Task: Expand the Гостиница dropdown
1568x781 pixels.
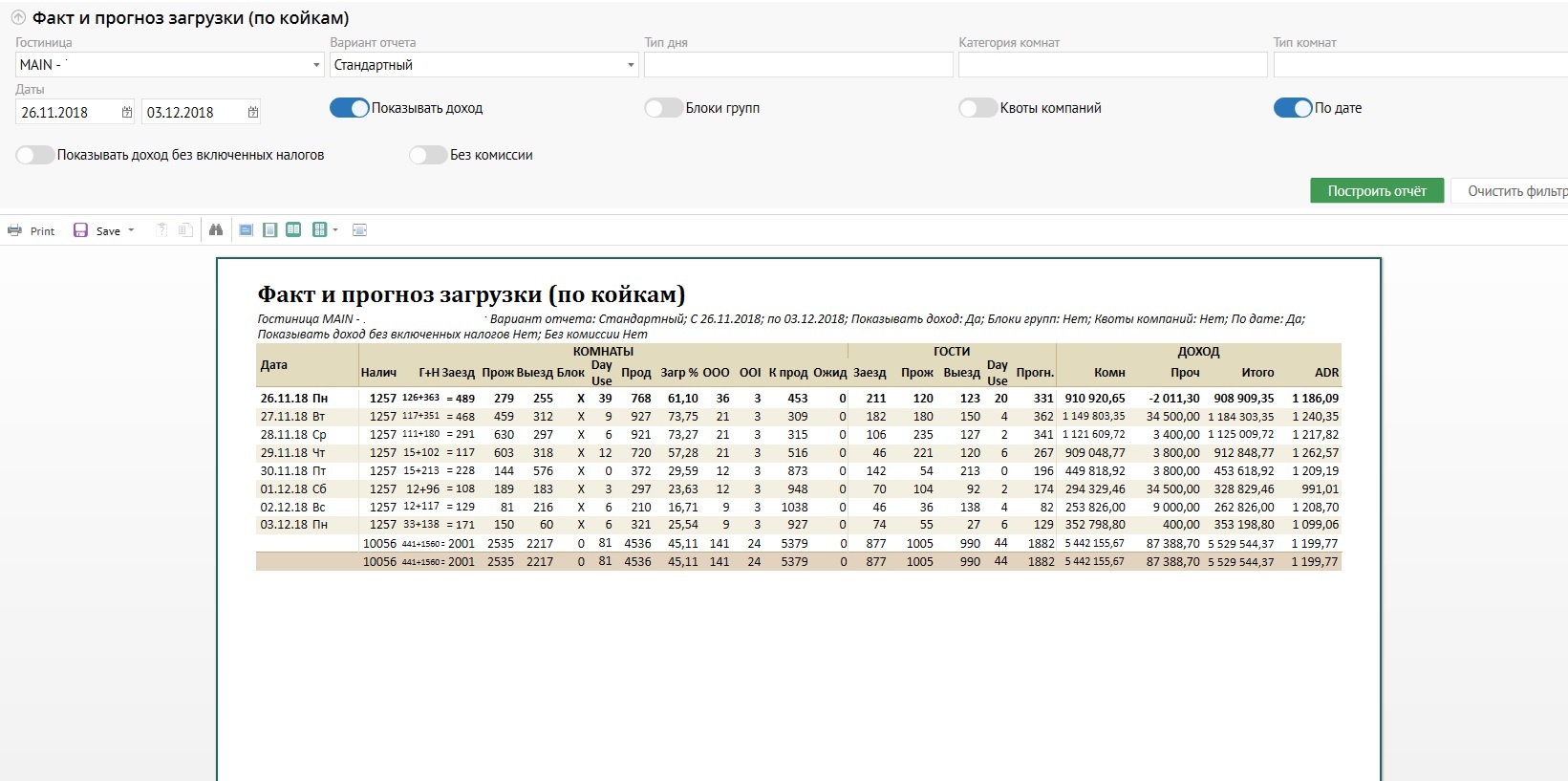Action: click(316, 65)
